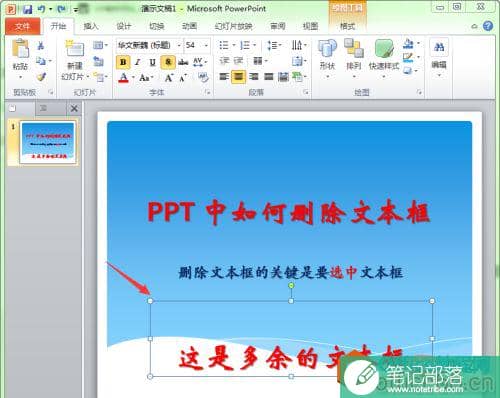Open the File menu button
500x398 pixels.
click(x=22, y=26)
